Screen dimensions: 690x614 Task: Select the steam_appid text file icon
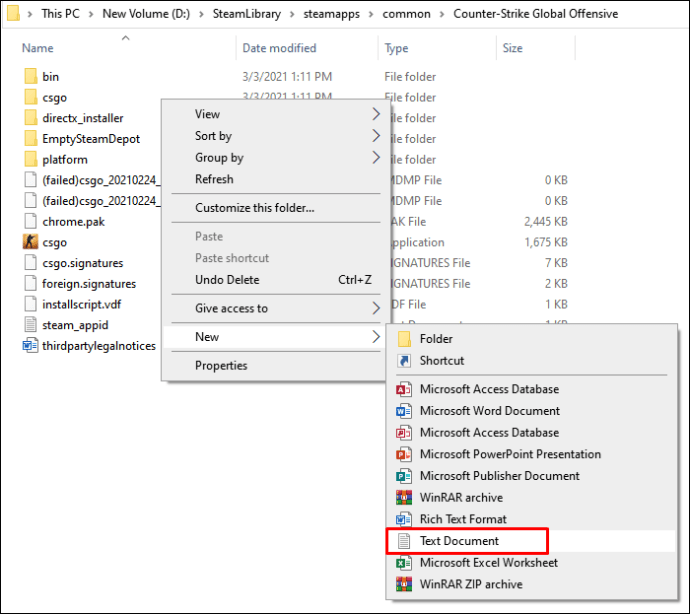click(30, 324)
